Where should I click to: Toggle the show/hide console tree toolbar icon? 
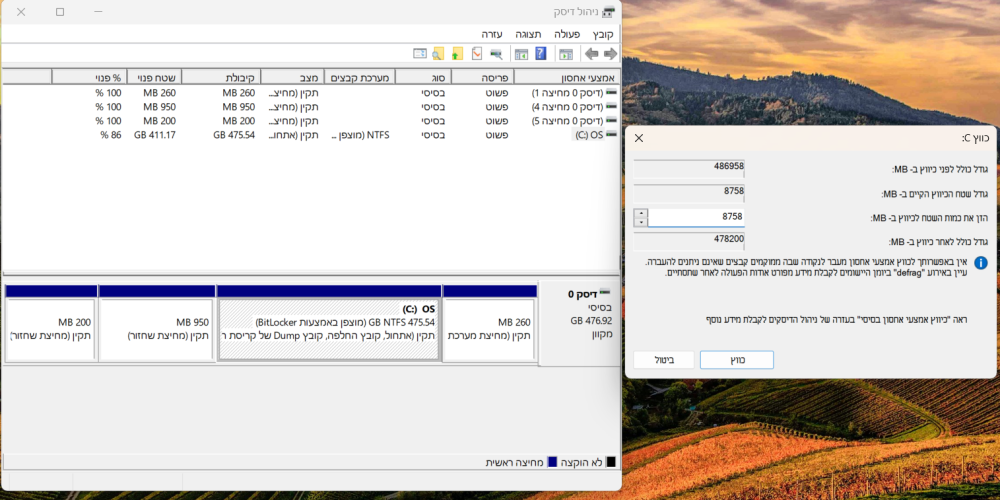pyautogui.click(x=566, y=54)
